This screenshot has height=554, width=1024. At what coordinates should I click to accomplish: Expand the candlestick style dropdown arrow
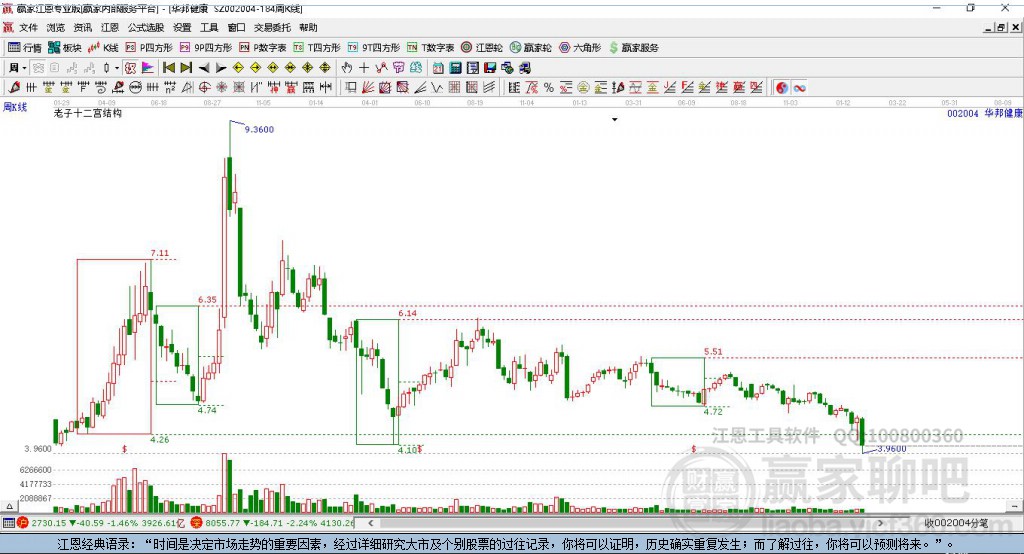[x=117, y=68]
